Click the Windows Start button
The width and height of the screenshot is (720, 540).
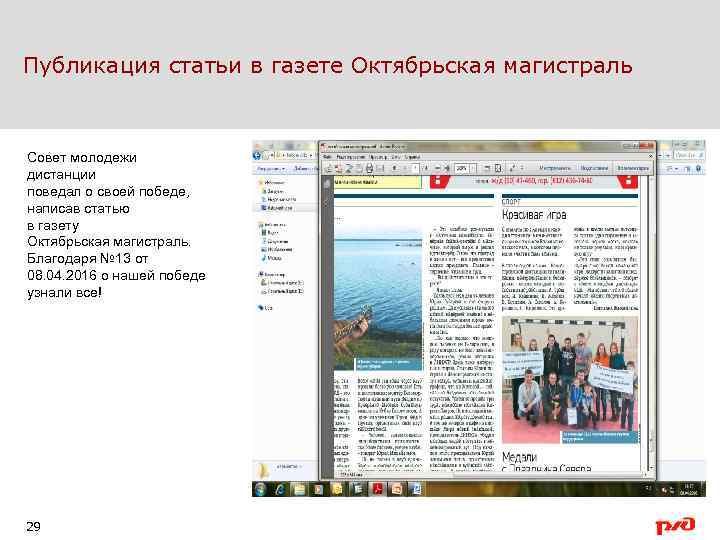(x=261, y=489)
